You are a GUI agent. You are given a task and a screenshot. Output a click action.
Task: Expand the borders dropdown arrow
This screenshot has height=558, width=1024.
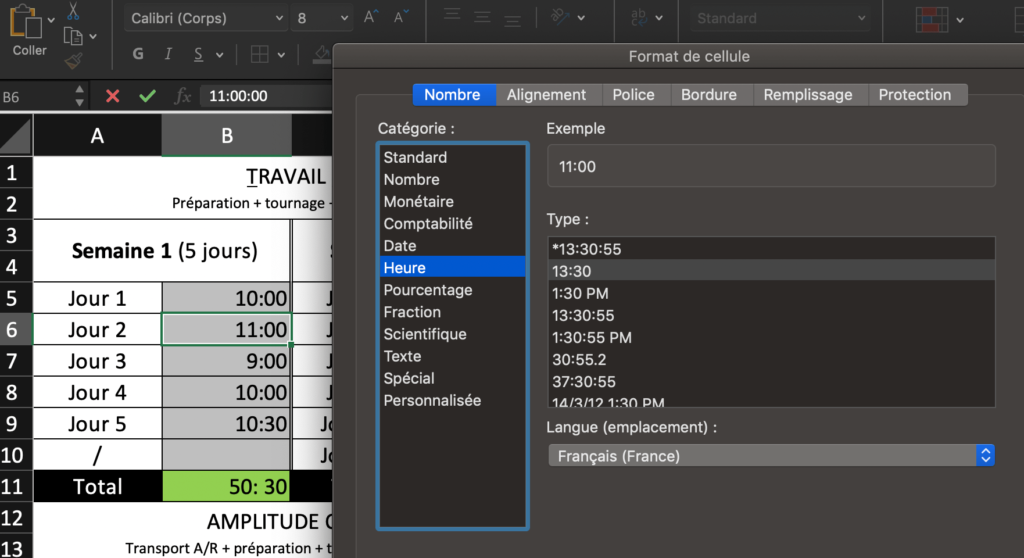(283, 54)
